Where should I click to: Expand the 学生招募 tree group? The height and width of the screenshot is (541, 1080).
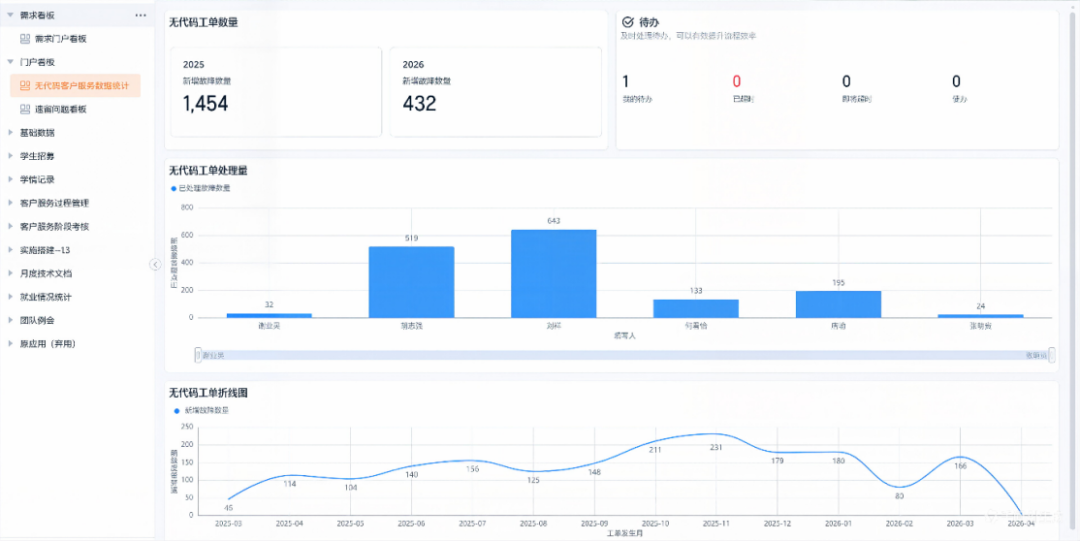coord(10,156)
